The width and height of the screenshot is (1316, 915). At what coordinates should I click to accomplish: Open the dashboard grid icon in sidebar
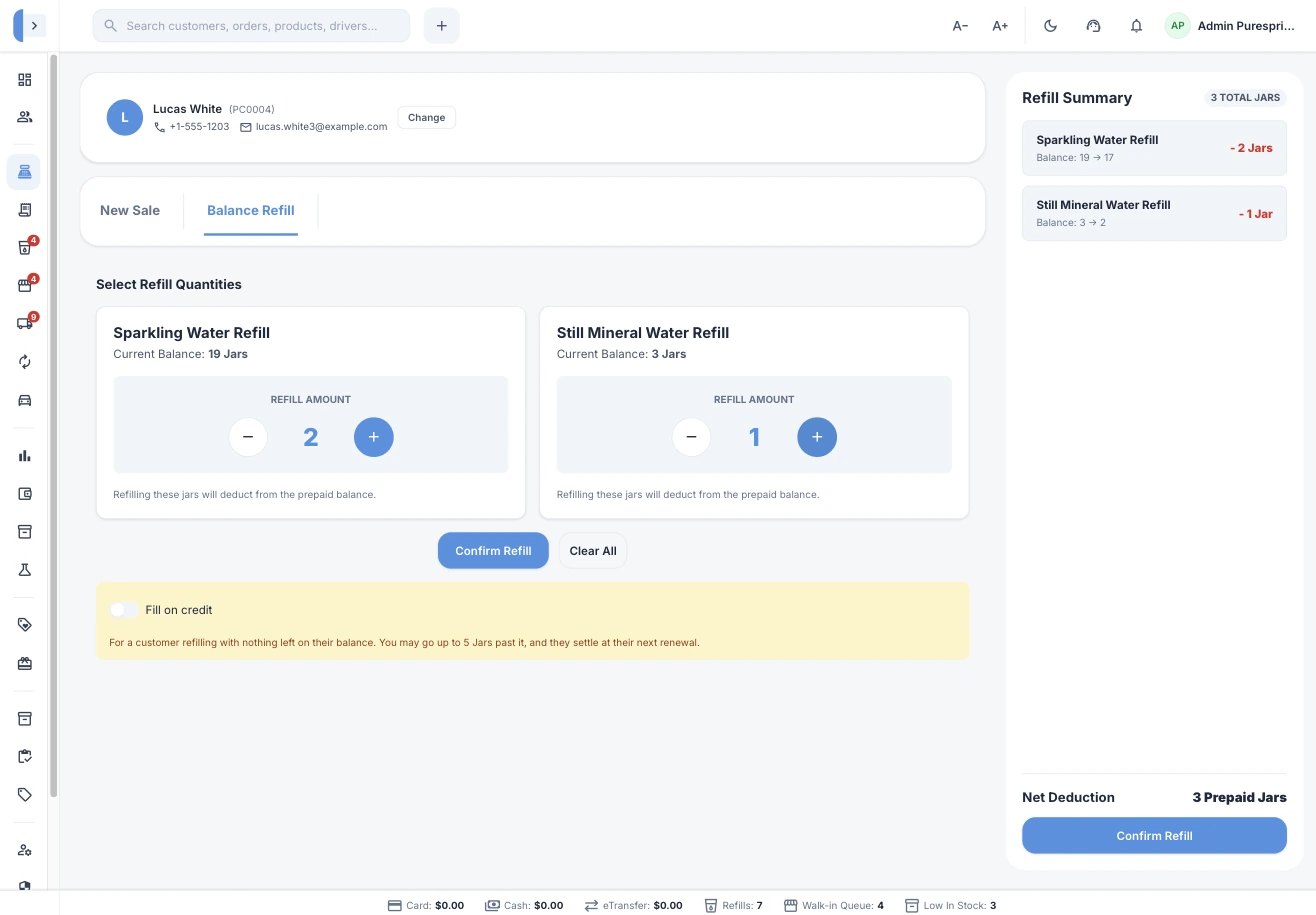click(x=25, y=80)
